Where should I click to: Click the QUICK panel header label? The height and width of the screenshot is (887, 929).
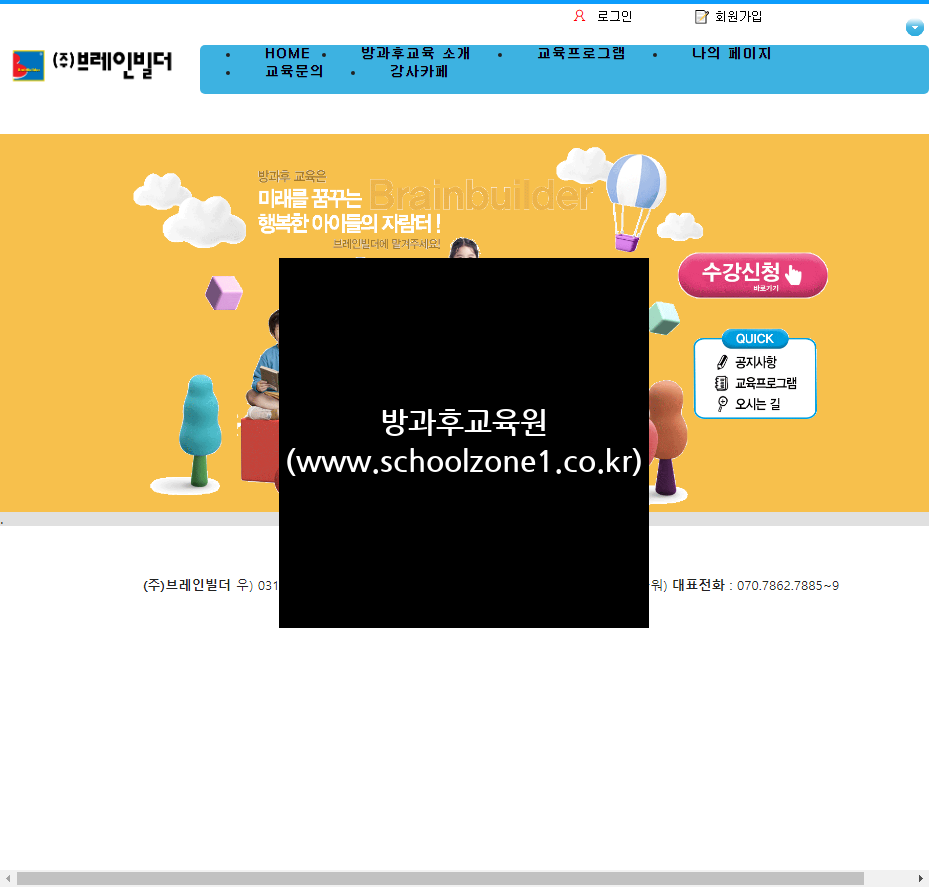[x=754, y=338]
